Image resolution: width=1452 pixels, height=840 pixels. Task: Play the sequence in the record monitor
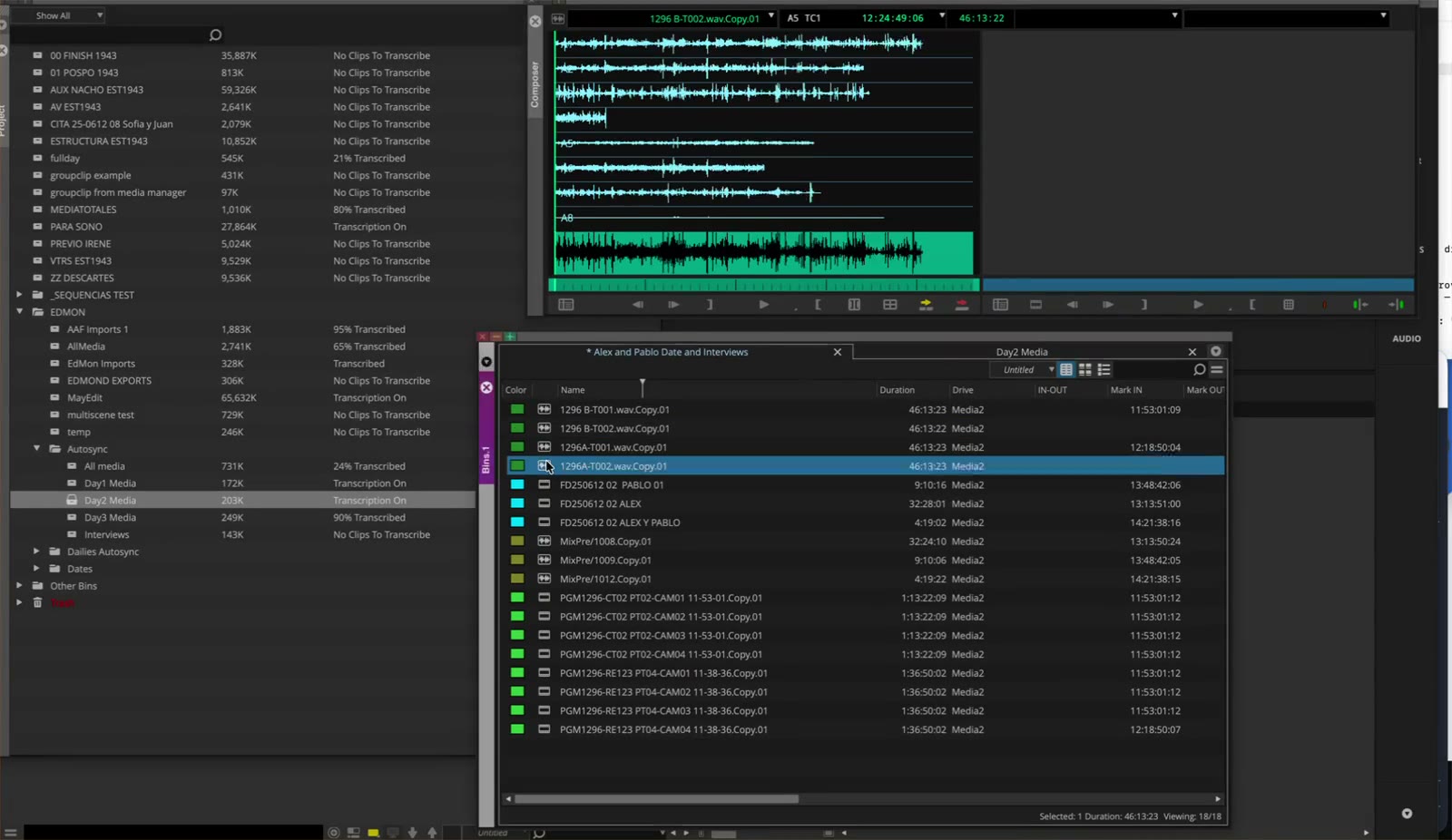[x=1198, y=305]
